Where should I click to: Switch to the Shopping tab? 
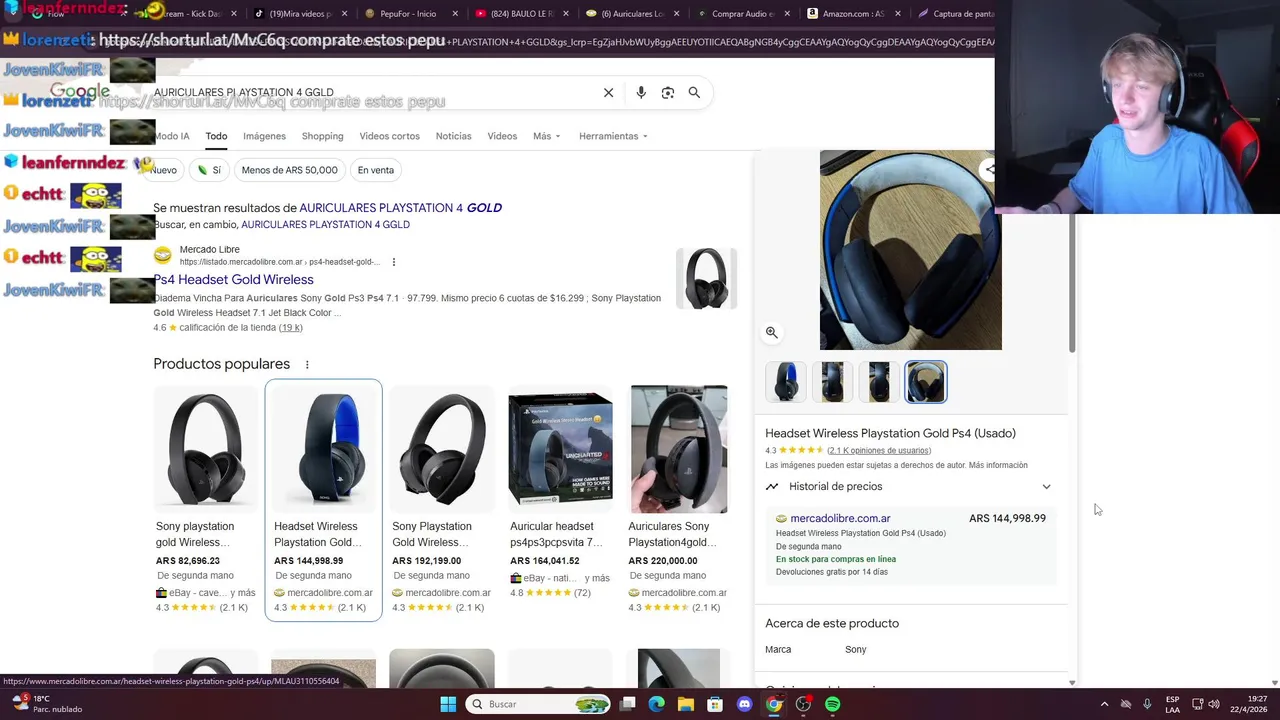point(322,136)
